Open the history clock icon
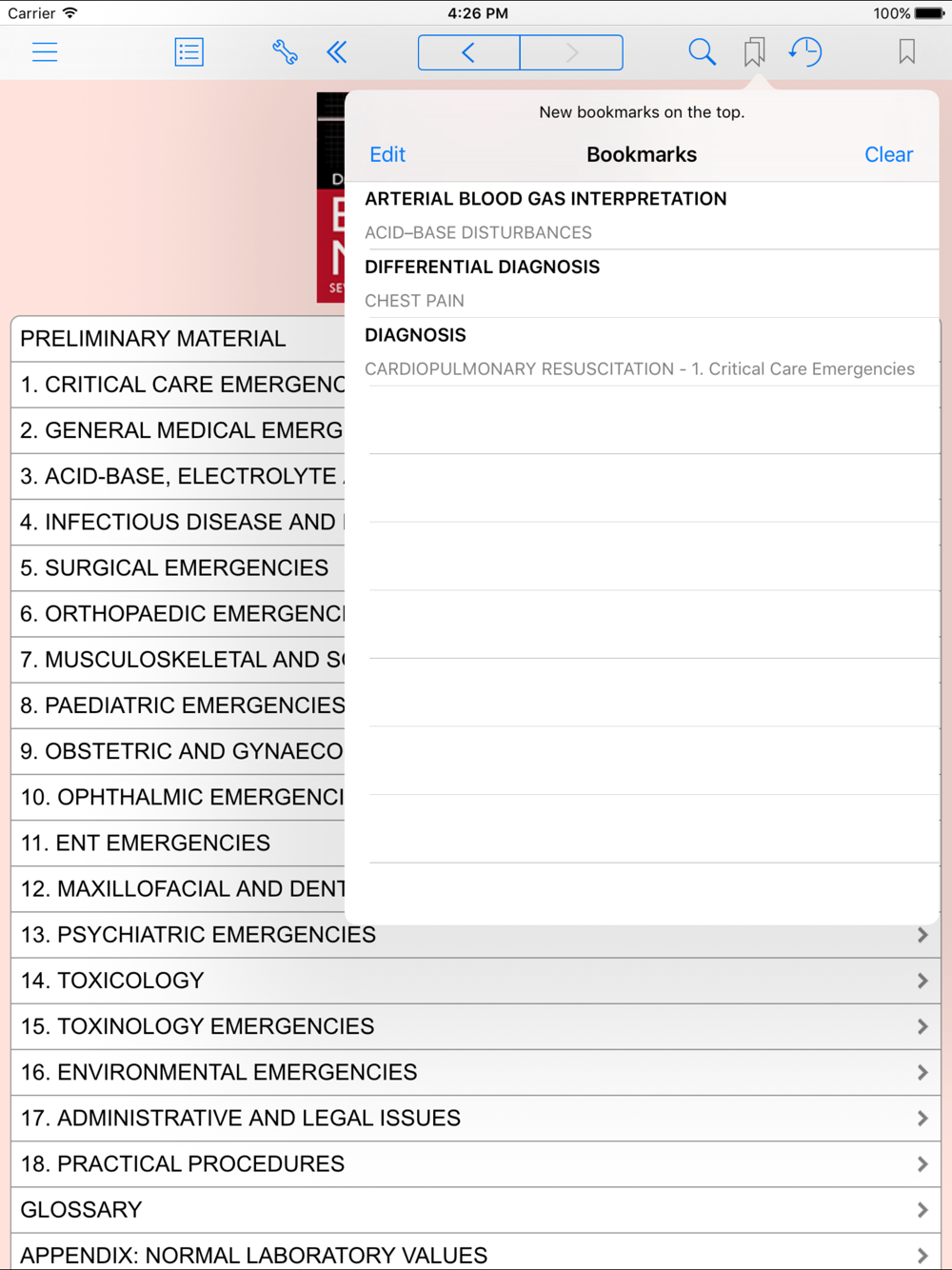 805,52
